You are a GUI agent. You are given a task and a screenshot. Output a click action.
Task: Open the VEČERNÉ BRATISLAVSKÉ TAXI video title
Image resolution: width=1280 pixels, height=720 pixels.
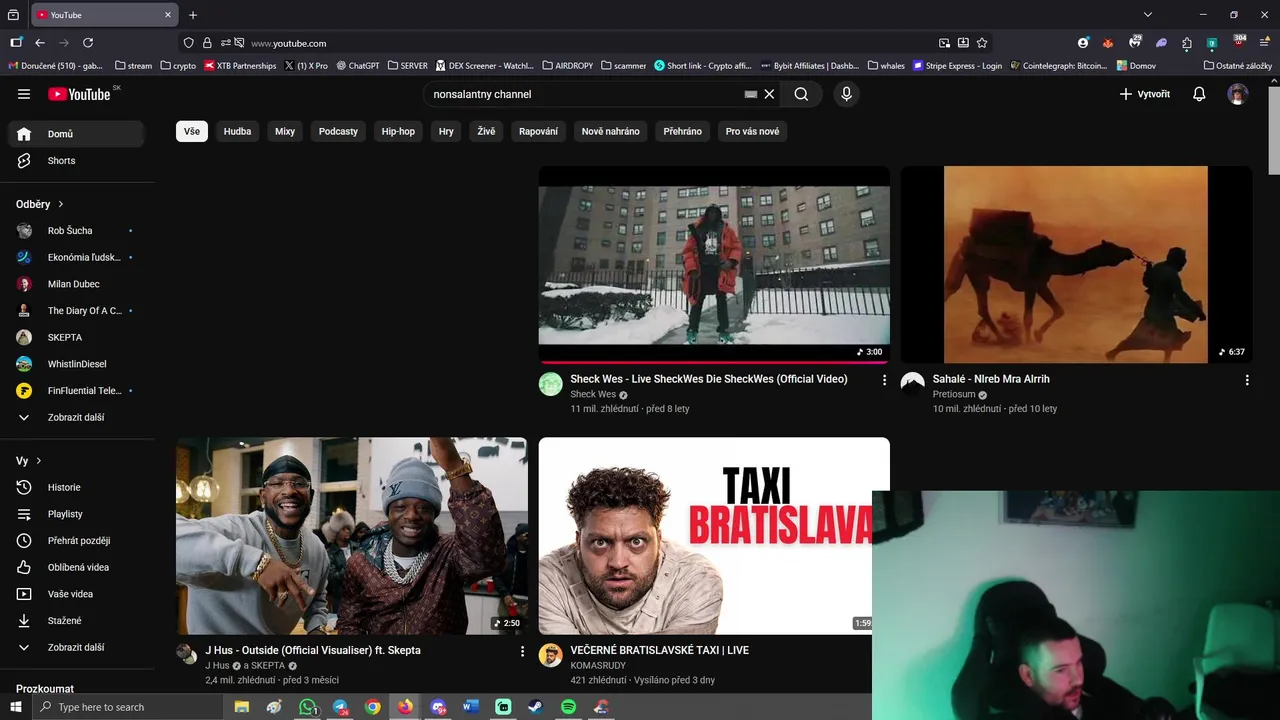pos(660,650)
